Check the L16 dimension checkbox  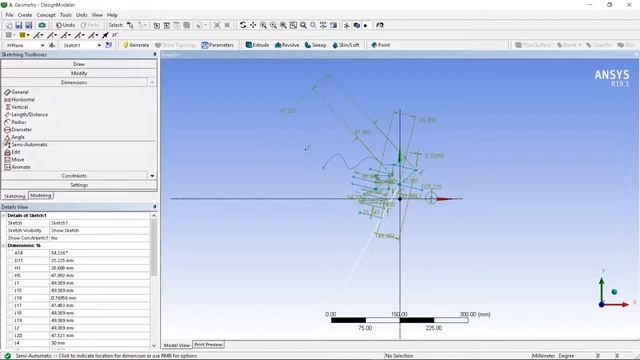click(x=10, y=298)
